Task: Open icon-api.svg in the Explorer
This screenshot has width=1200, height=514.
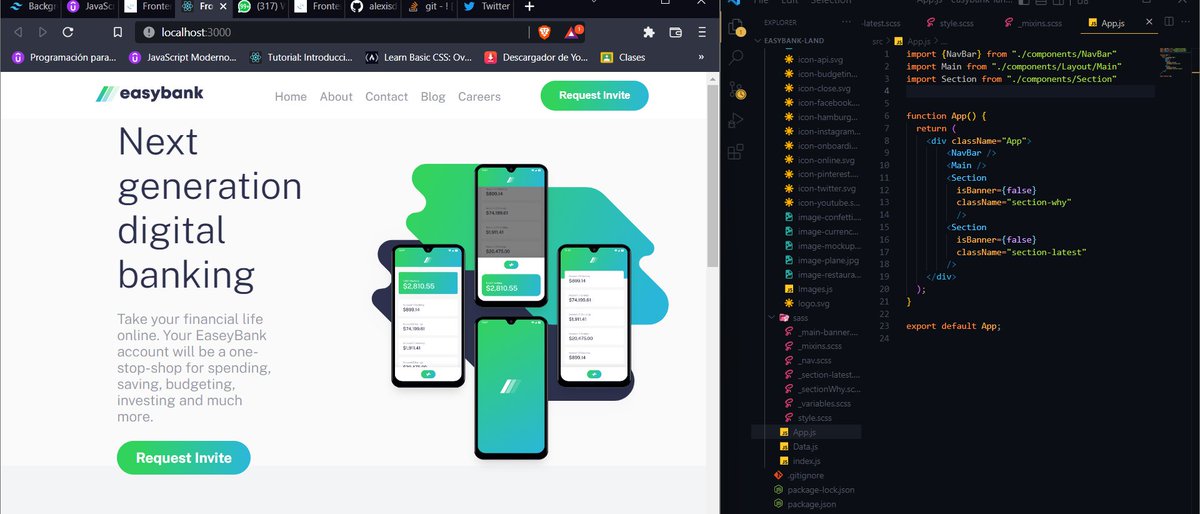Action: (822, 59)
